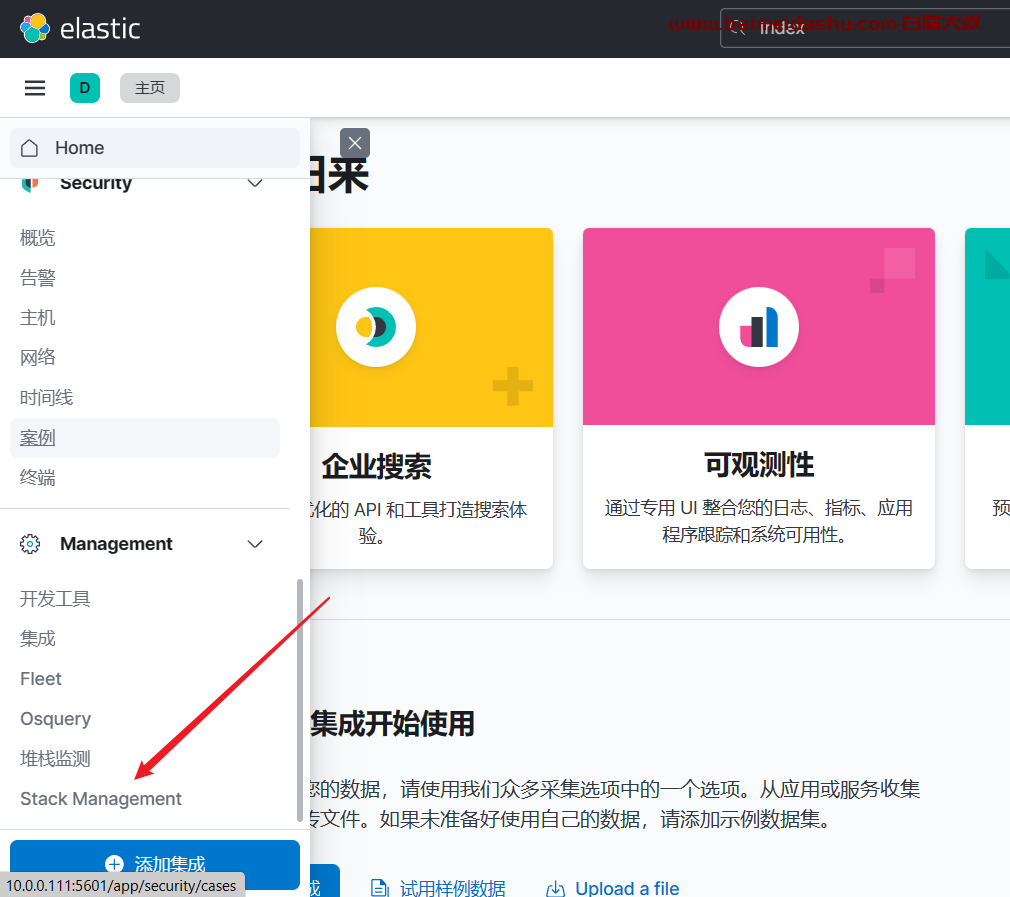Open 告警 under Security
Screen dimensions: 1010x897
point(37,278)
